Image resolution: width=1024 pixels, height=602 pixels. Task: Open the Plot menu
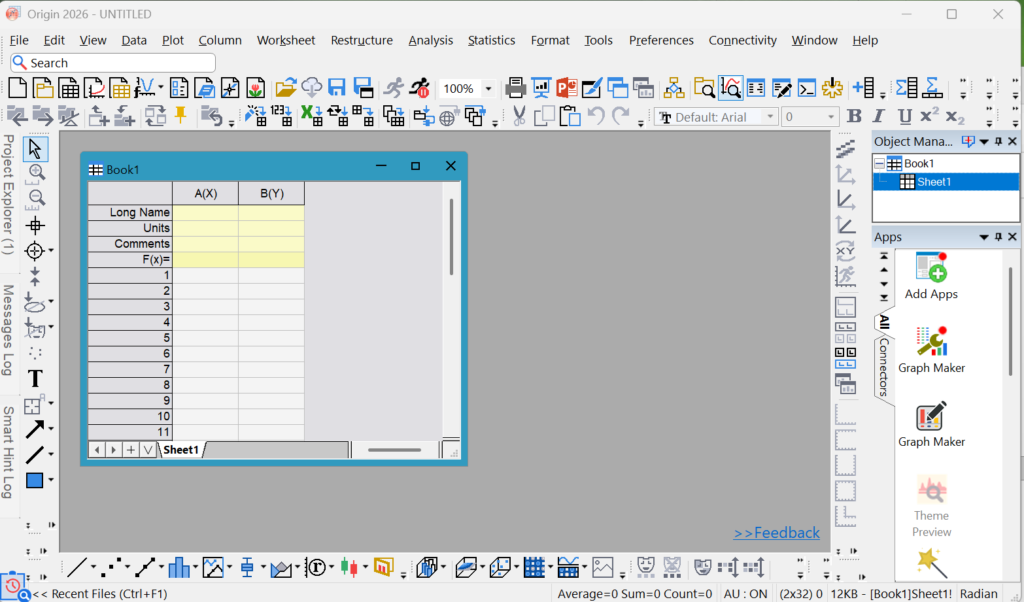[172, 40]
